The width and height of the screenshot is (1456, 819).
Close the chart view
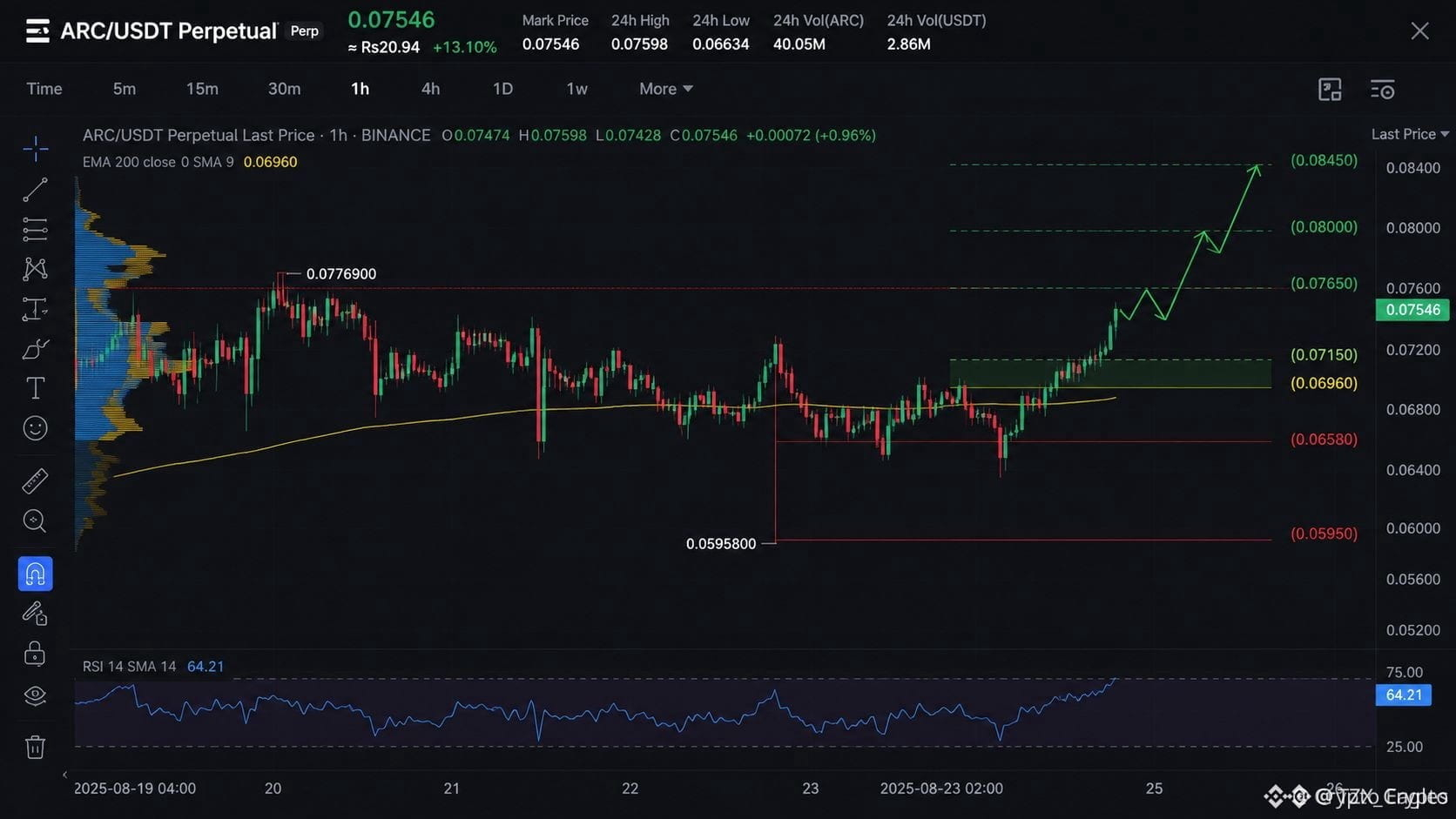click(x=1419, y=31)
